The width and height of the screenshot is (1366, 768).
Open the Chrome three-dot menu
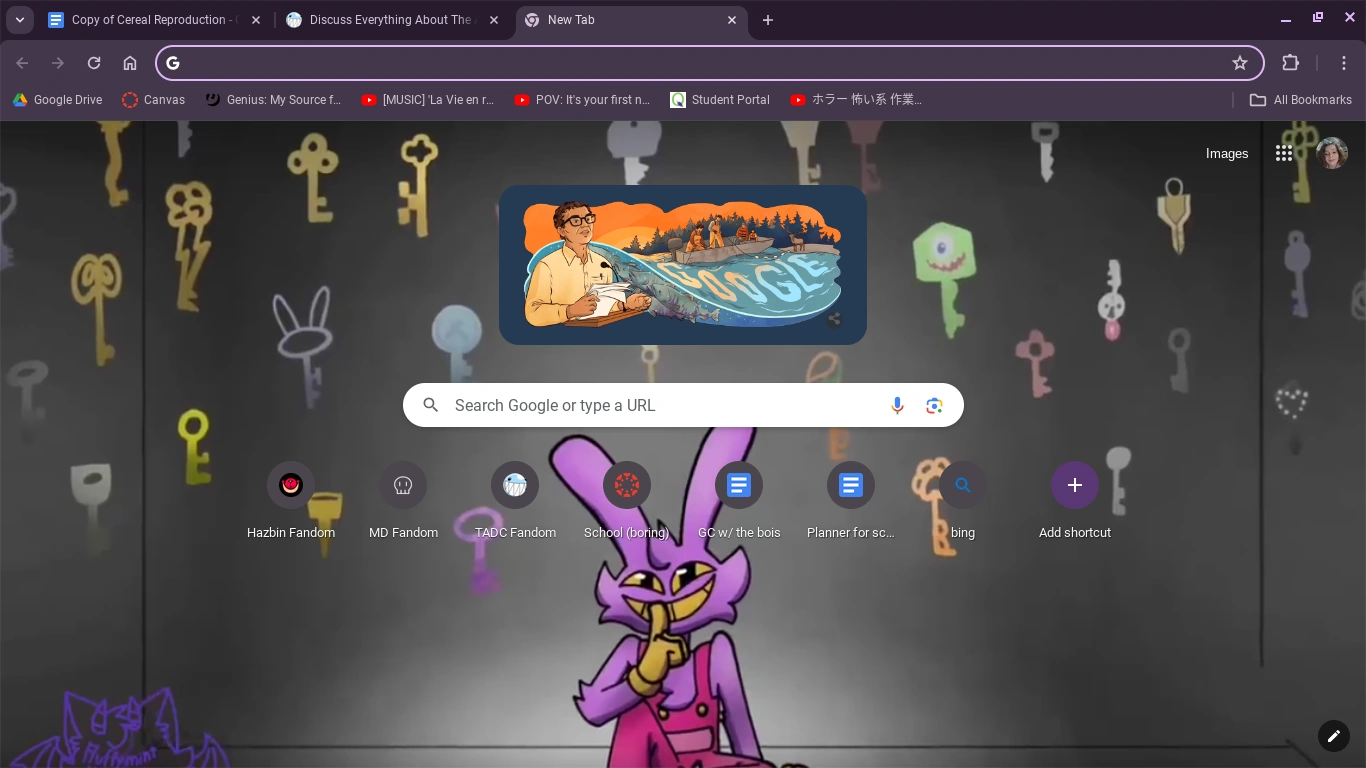click(1344, 62)
